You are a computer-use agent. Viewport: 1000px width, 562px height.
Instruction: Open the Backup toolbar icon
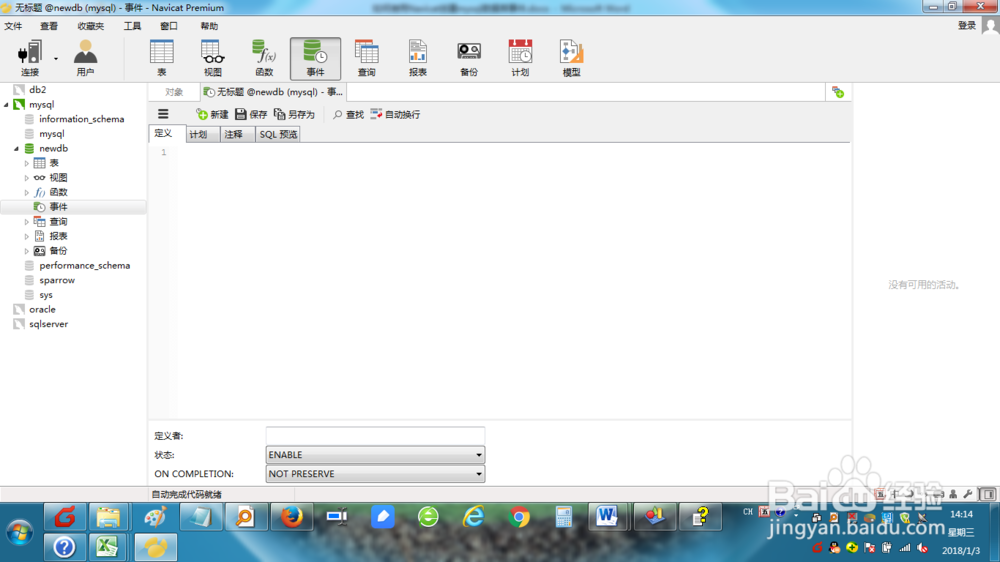(469, 58)
